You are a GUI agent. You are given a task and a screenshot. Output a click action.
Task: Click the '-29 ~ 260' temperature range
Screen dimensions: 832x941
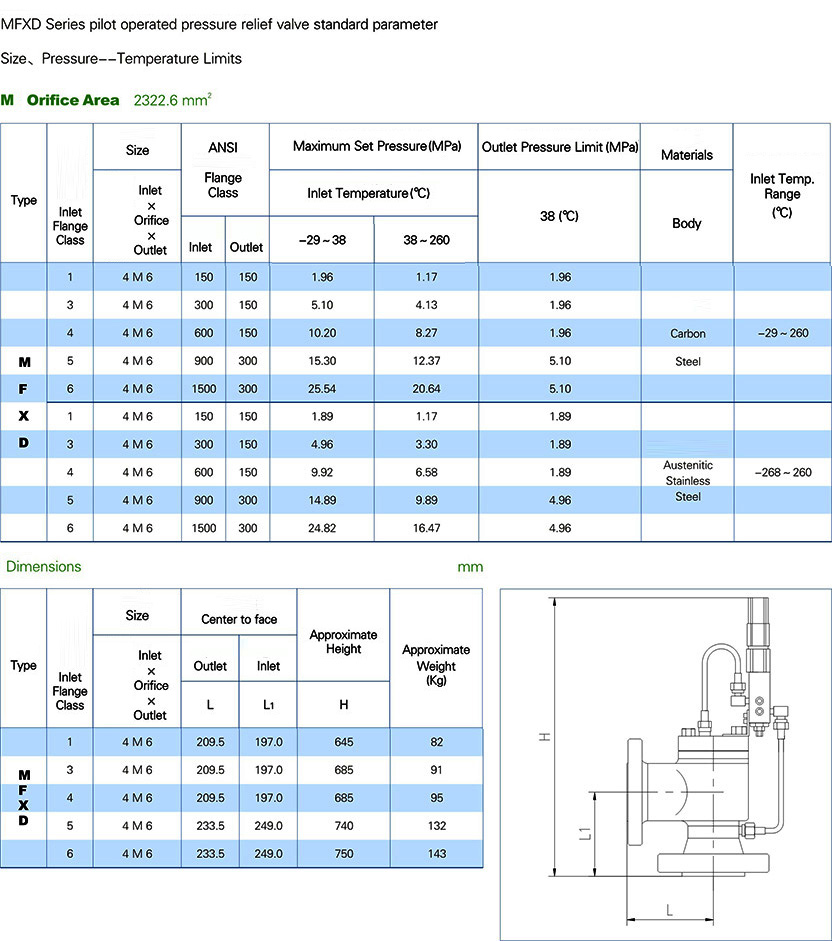(783, 333)
